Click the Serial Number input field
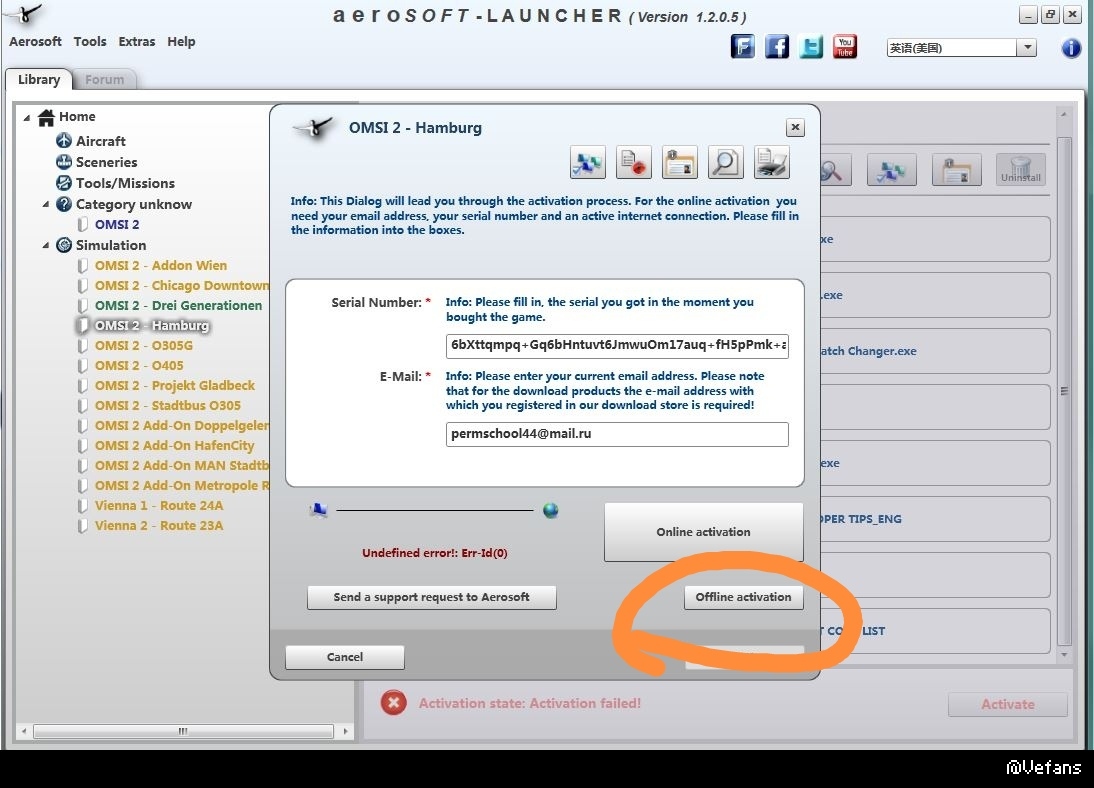The height and width of the screenshot is (788, 1094). [x=617, y=345]
